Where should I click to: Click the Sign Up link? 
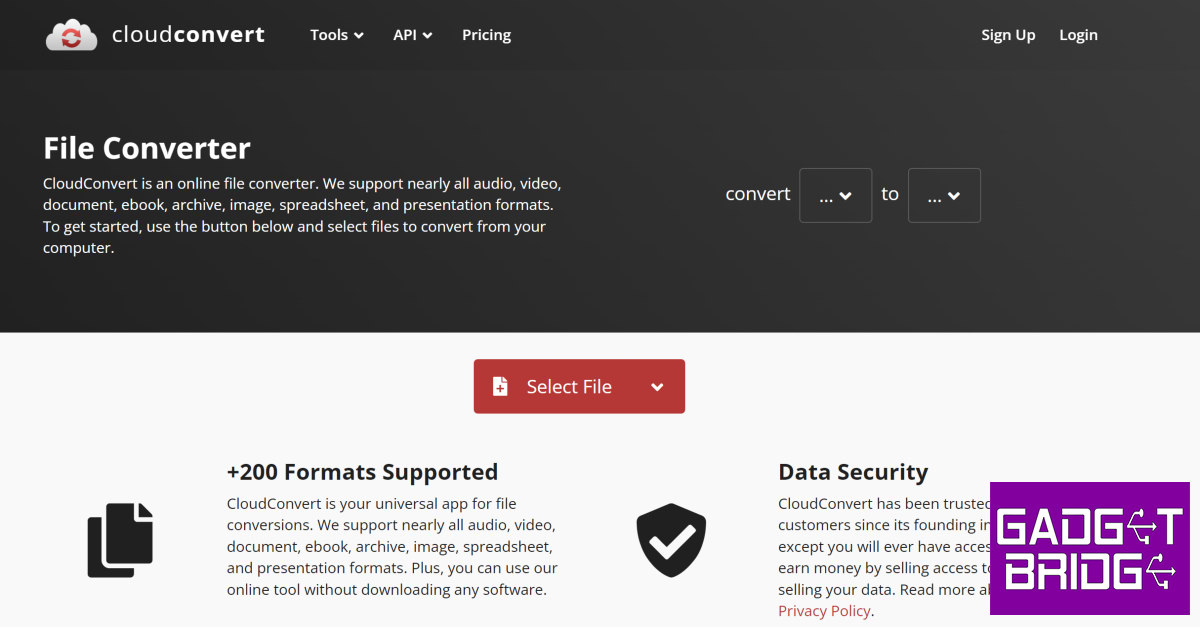coord(1008,35)
